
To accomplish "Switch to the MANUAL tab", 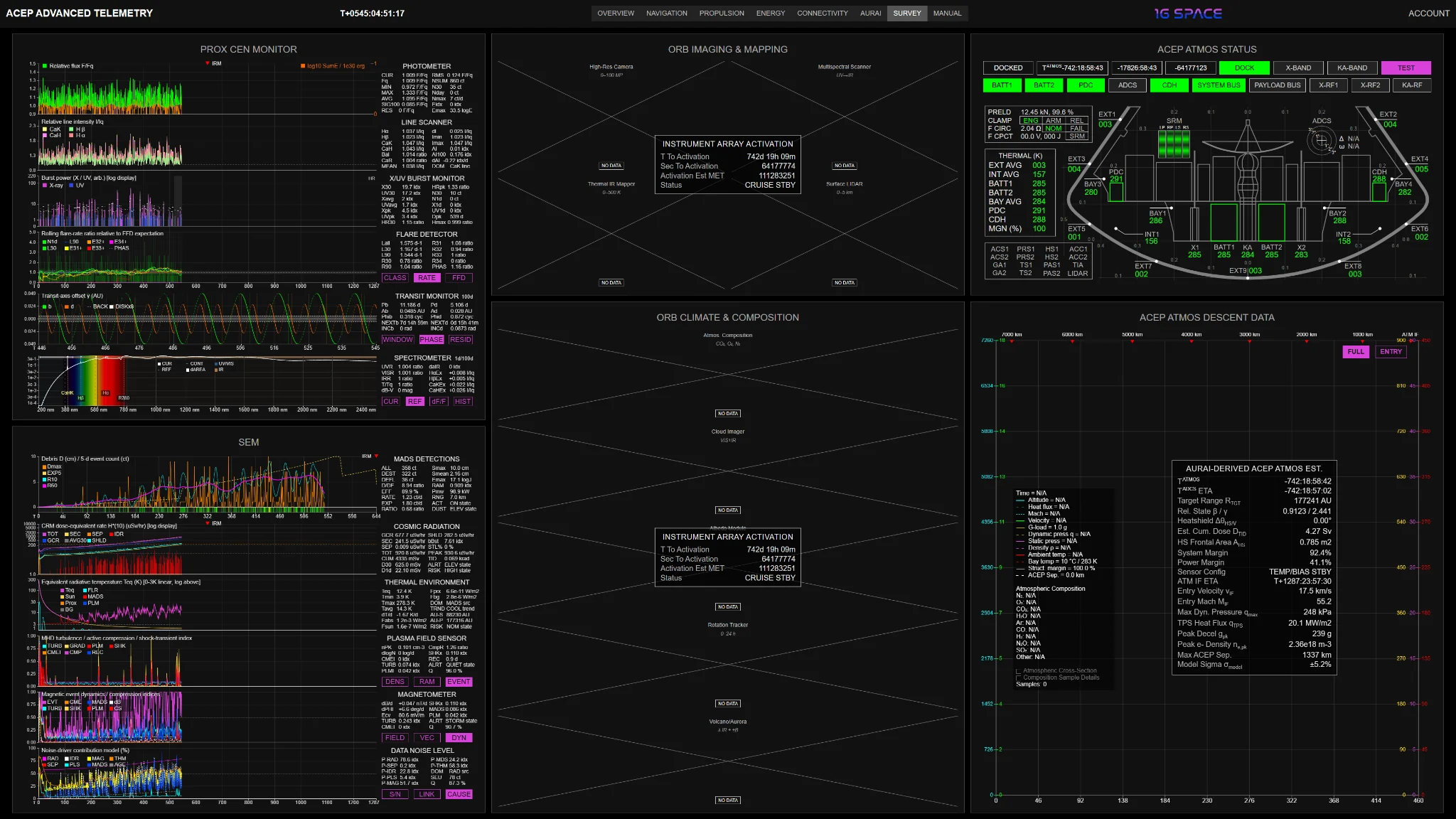I will (948, 14).
